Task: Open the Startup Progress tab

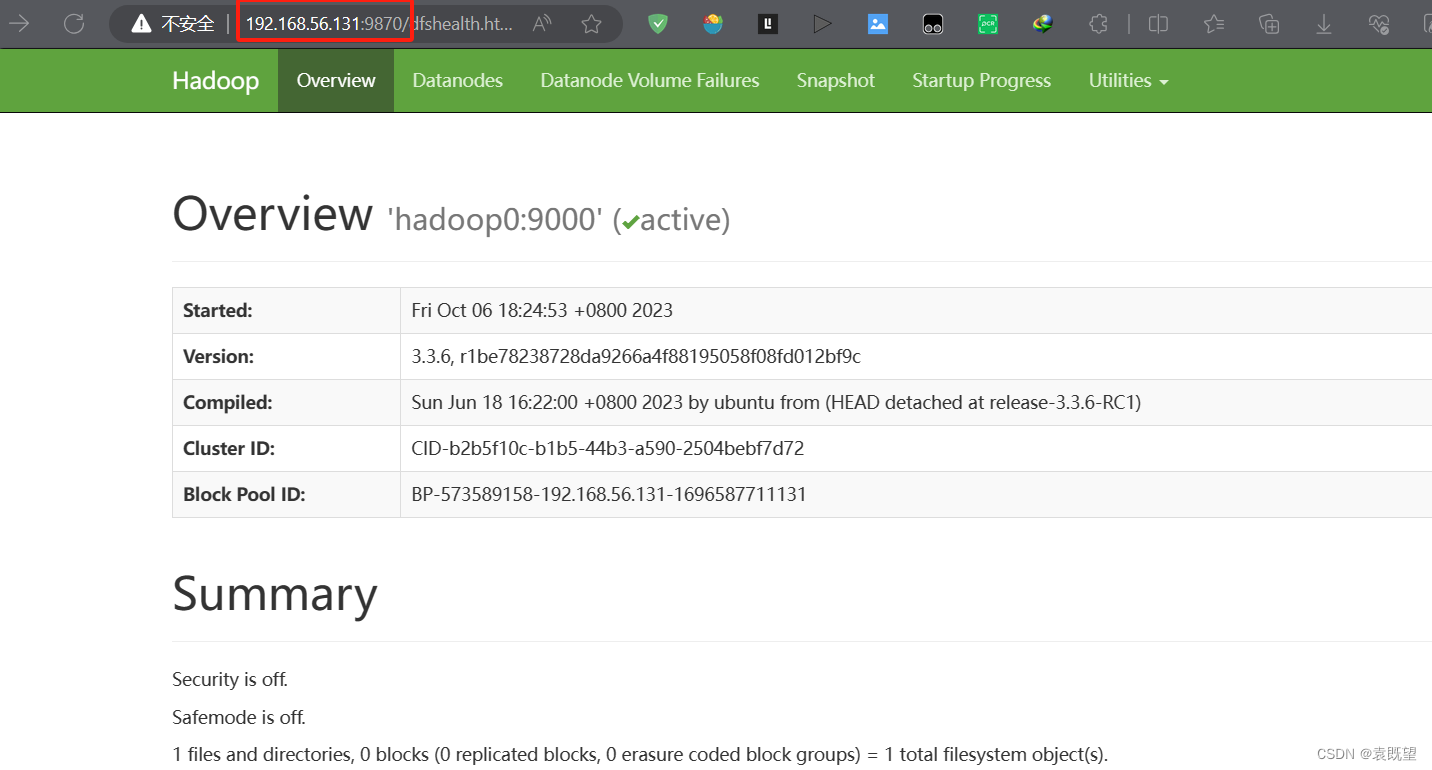Action: tap(981, 81)
